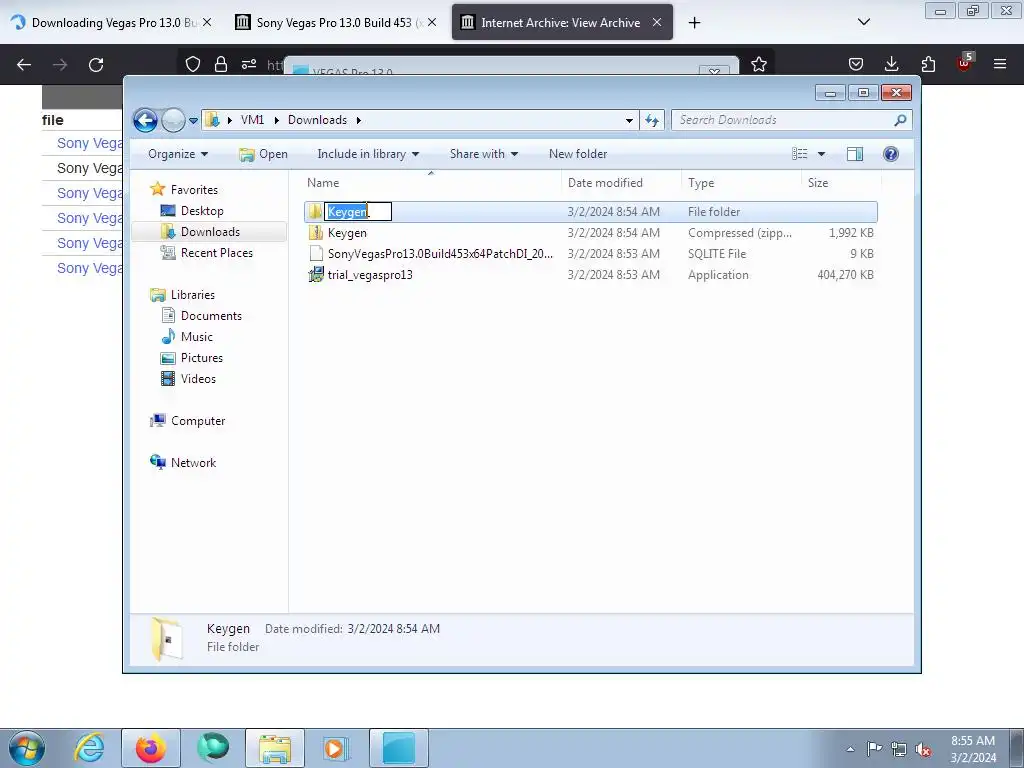
Task: Switch to Downloading Vegas Pro 13.0 tab
Action: (112, 22)
